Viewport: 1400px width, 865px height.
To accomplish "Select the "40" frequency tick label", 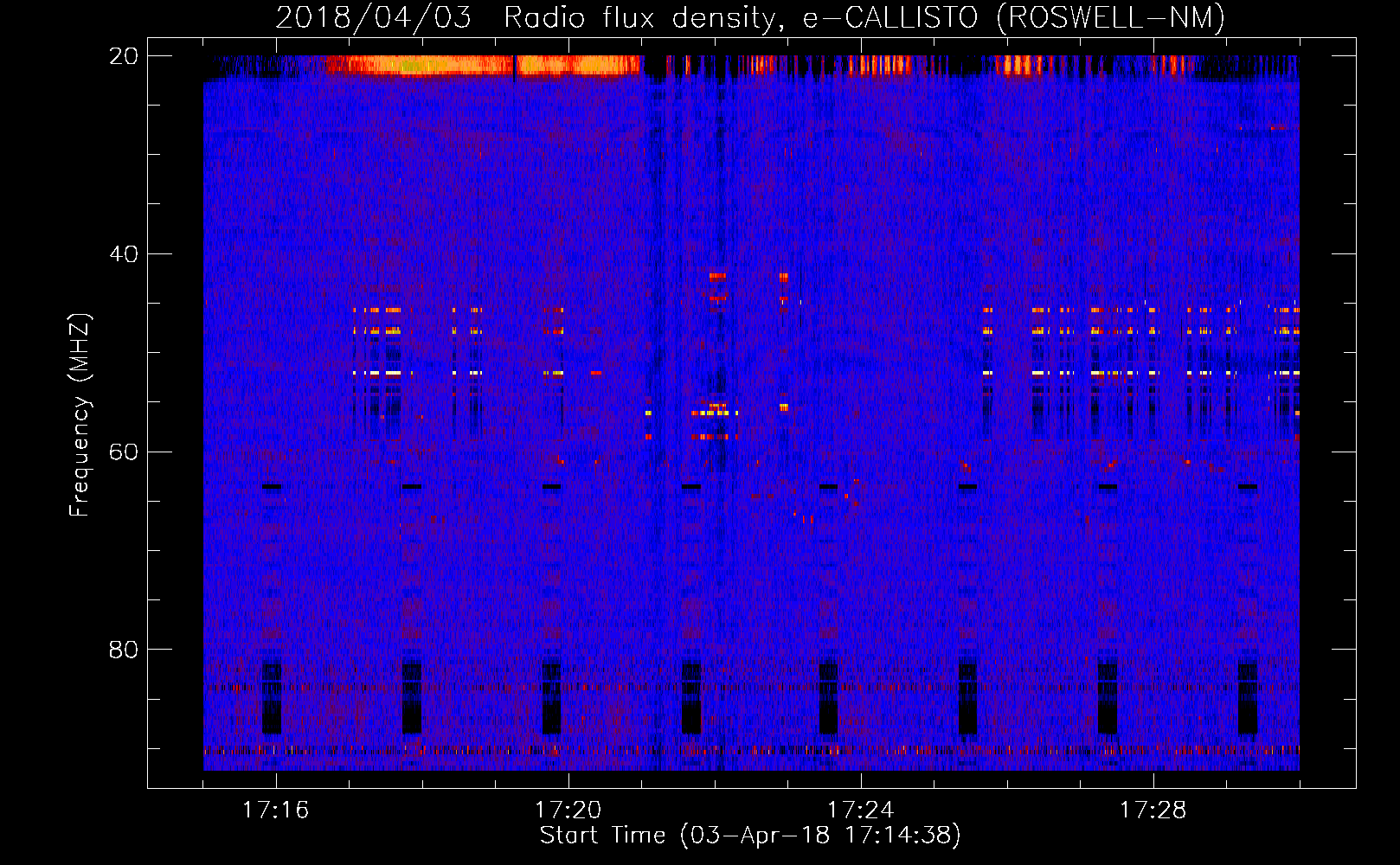I will [x=124, y=254].
